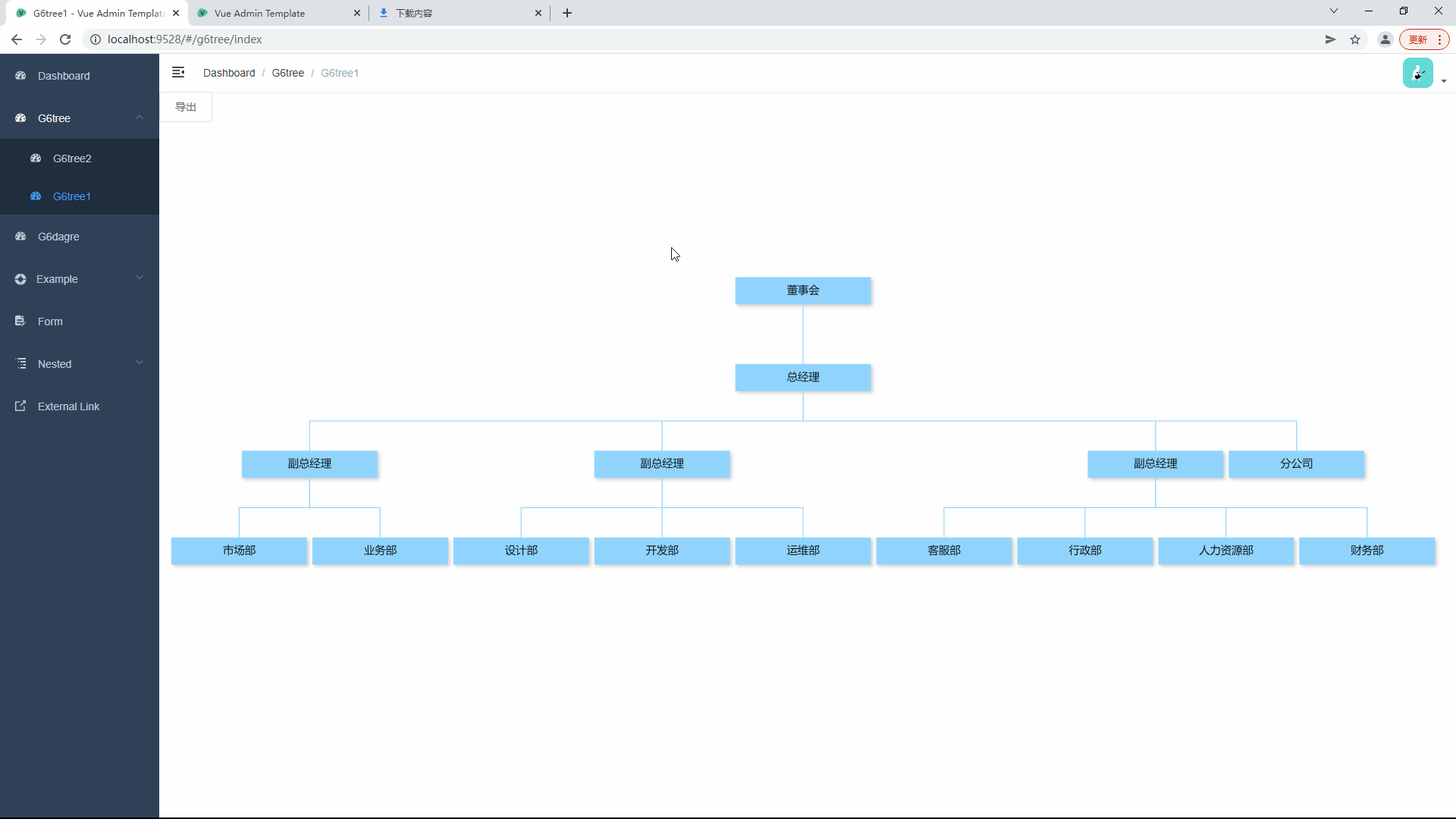
Task: Click the Nested sidebar icon
Action: coord(21,364)
